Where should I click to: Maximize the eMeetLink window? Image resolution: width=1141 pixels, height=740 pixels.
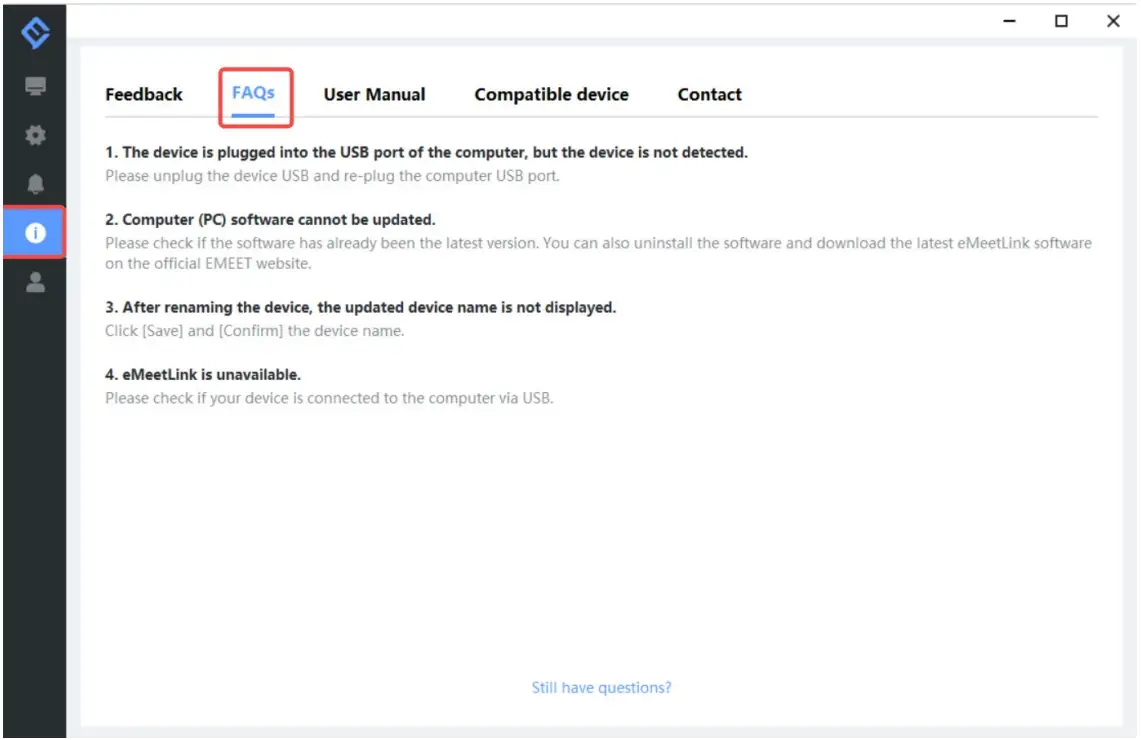pyautogui.click(x=1062, y=21)
